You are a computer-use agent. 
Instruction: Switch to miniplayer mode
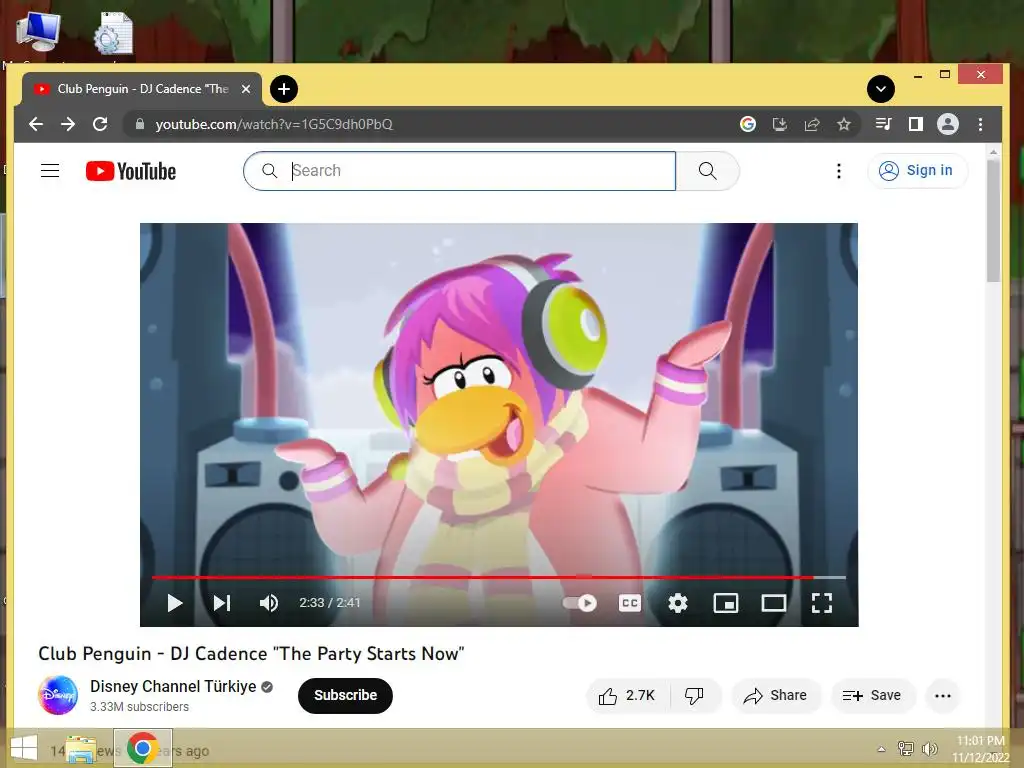(x=726, y=603)
